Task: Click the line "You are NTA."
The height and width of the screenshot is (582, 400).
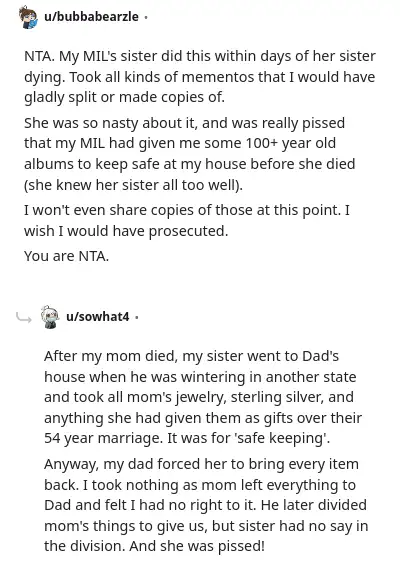Action: click(66, 256)
